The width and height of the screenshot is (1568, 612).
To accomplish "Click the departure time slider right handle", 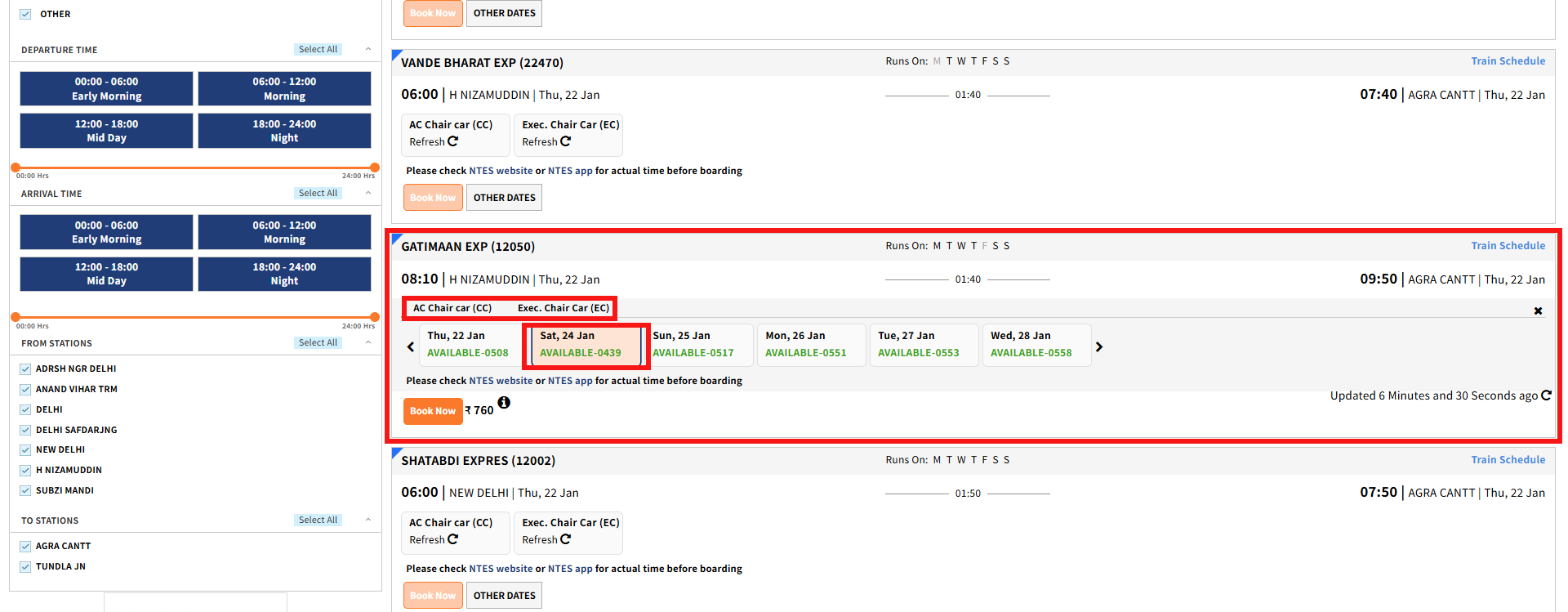I will point(375,168).
